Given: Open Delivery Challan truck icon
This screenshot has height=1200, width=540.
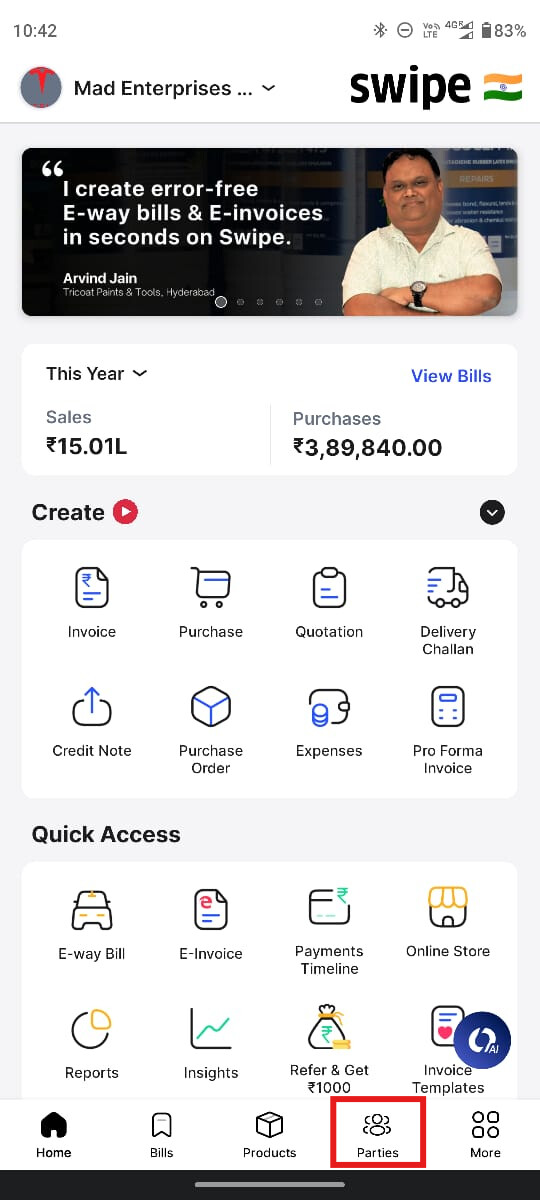Looking at the screenshot, I should click(x=447, y=588).
